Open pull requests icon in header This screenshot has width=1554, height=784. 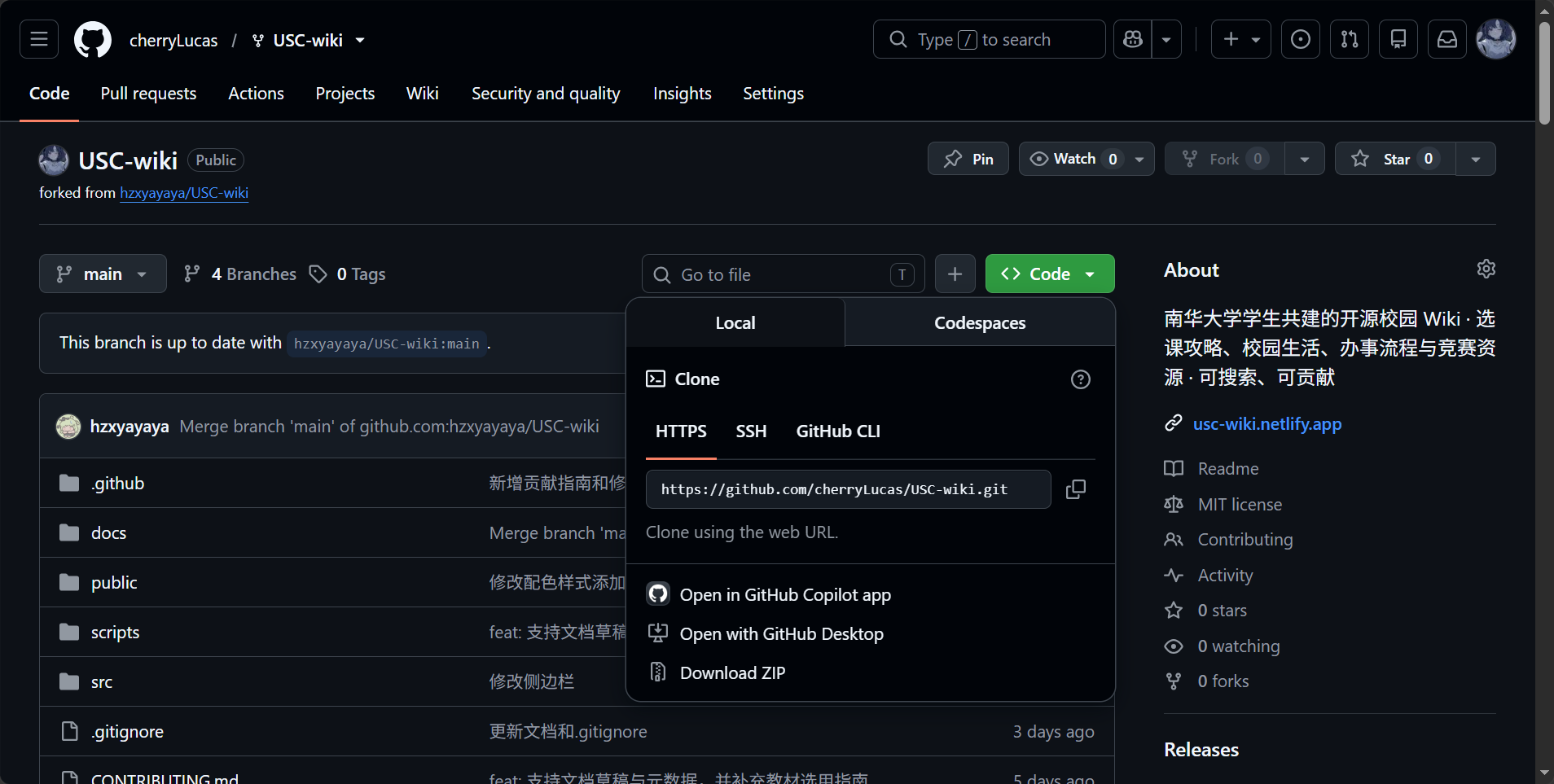click(x=1350, y=39)
